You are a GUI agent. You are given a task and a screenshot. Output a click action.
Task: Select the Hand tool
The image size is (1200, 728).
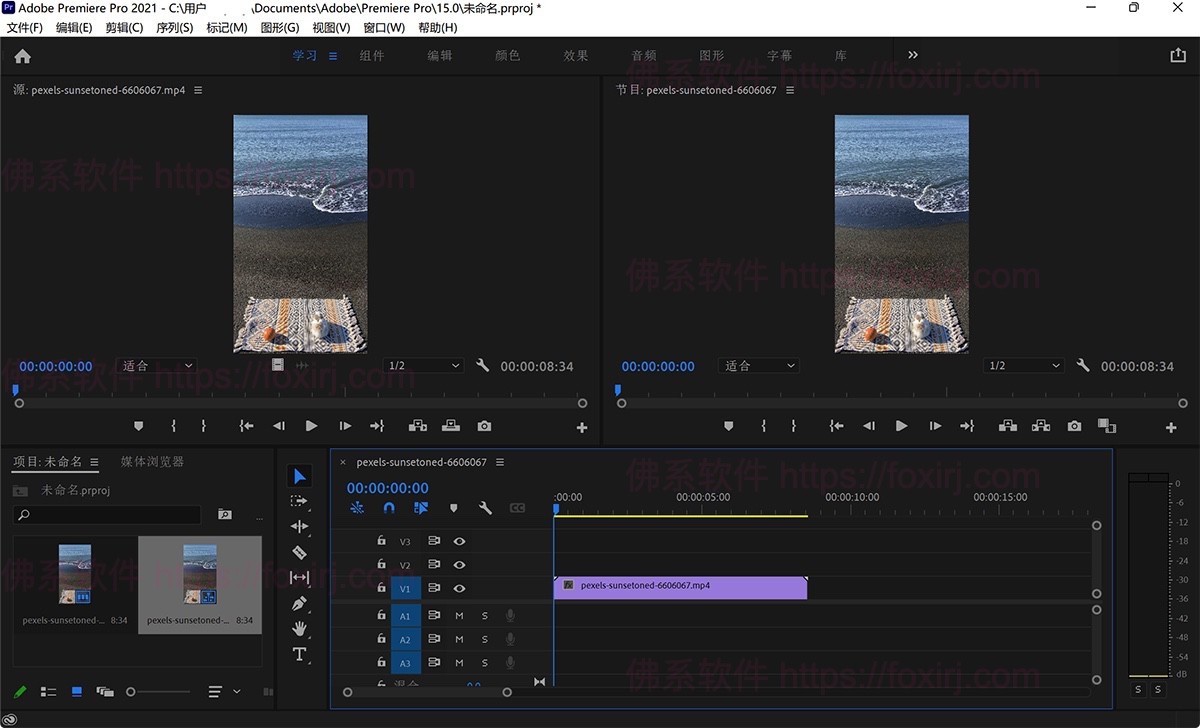[299, 629]
